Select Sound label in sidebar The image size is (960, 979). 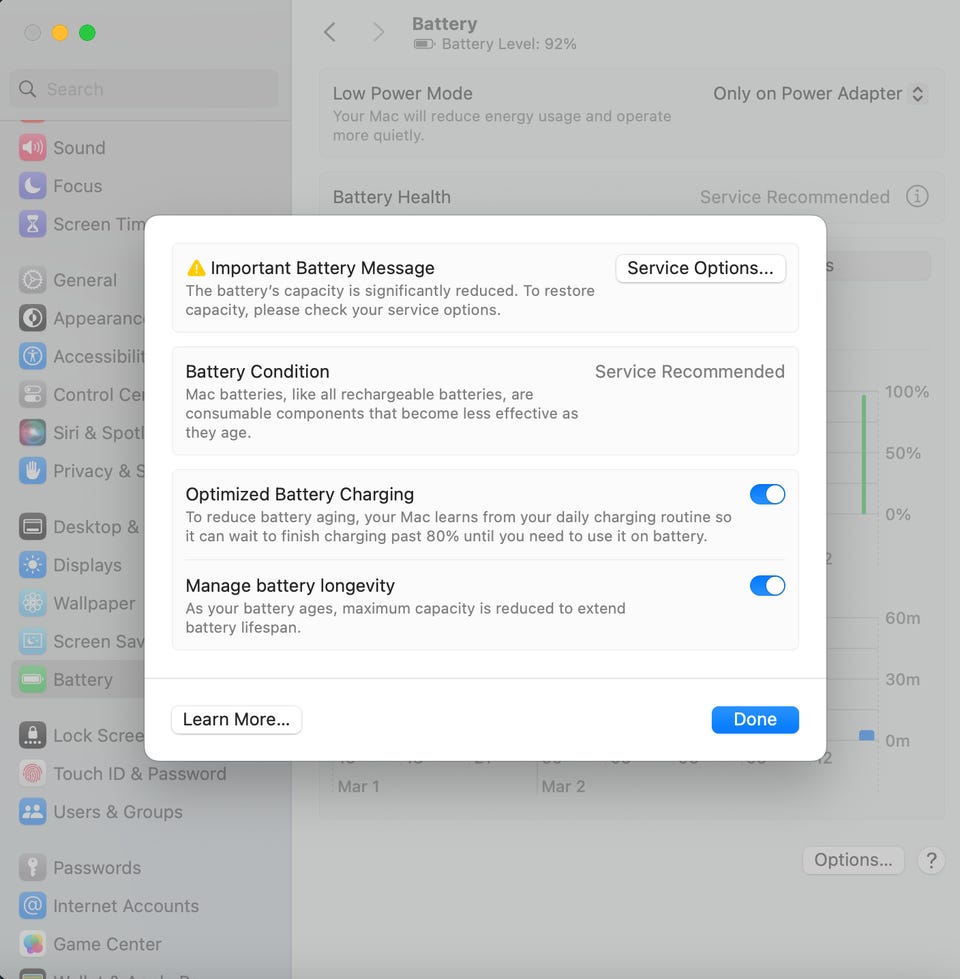tap(79, 148)
